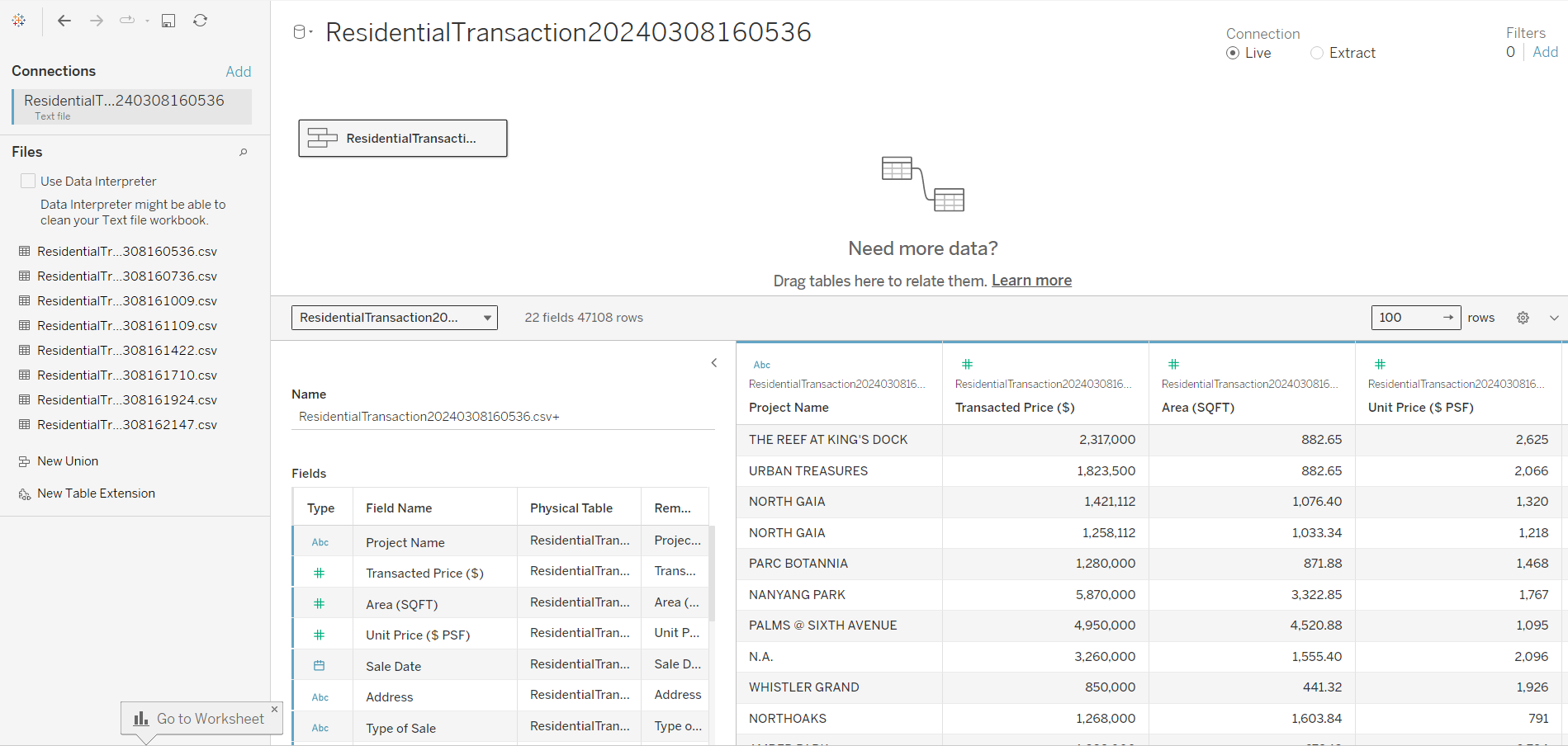The image size is (1568, 746).
Task: Expand the data grid options chevron
Action: (1554, 318)
